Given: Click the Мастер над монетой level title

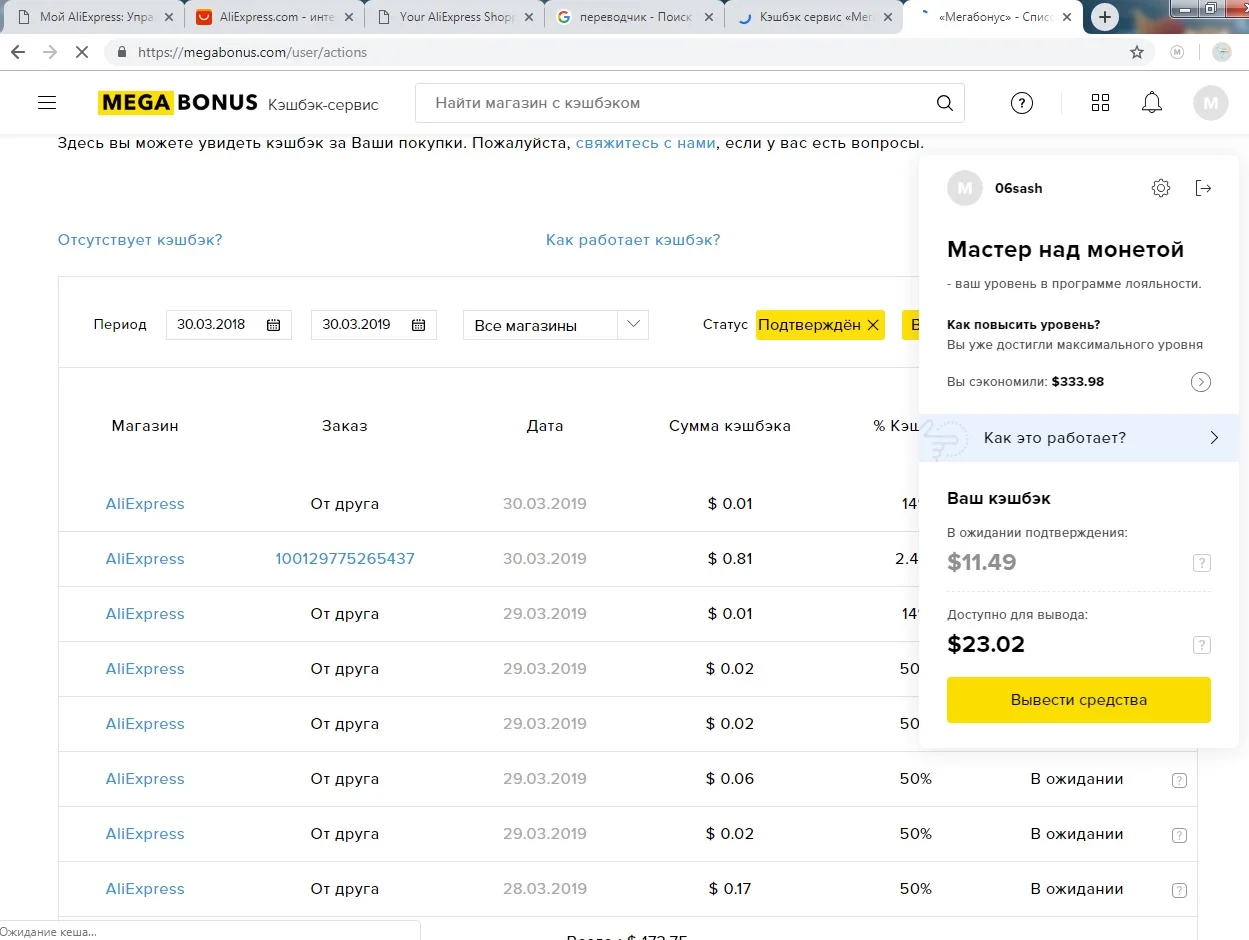Looking at the screenshot, I should [1065, 250].
